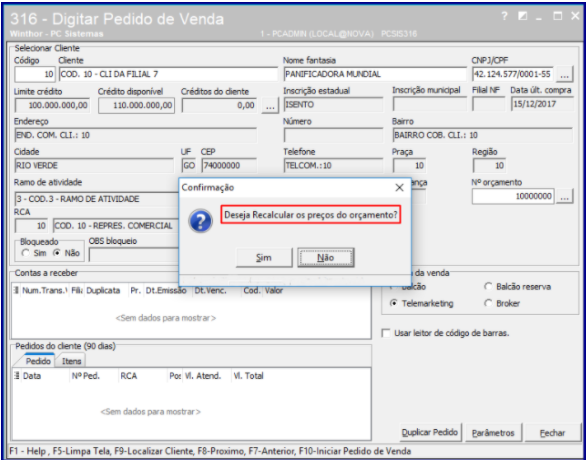Click the status bar shortcut text
This screenshot has height=460, width=588.
coord(210,451)
